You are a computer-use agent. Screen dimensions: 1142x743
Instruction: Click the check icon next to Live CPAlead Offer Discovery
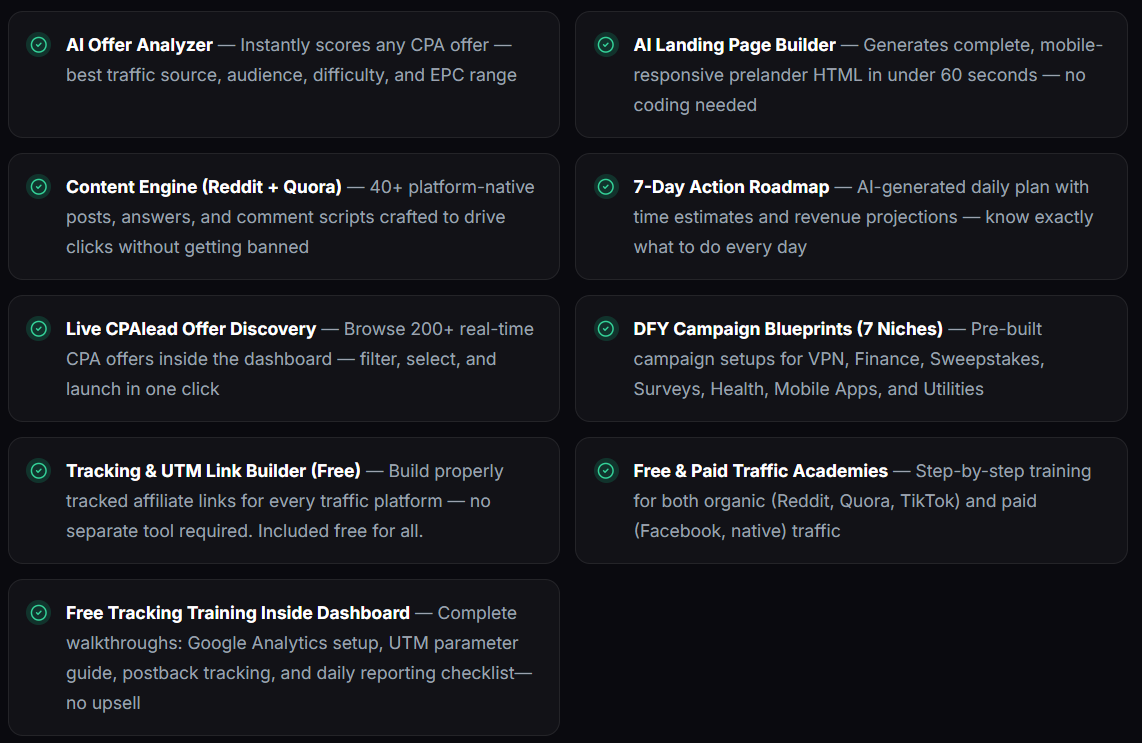click(x=39, y=329)
